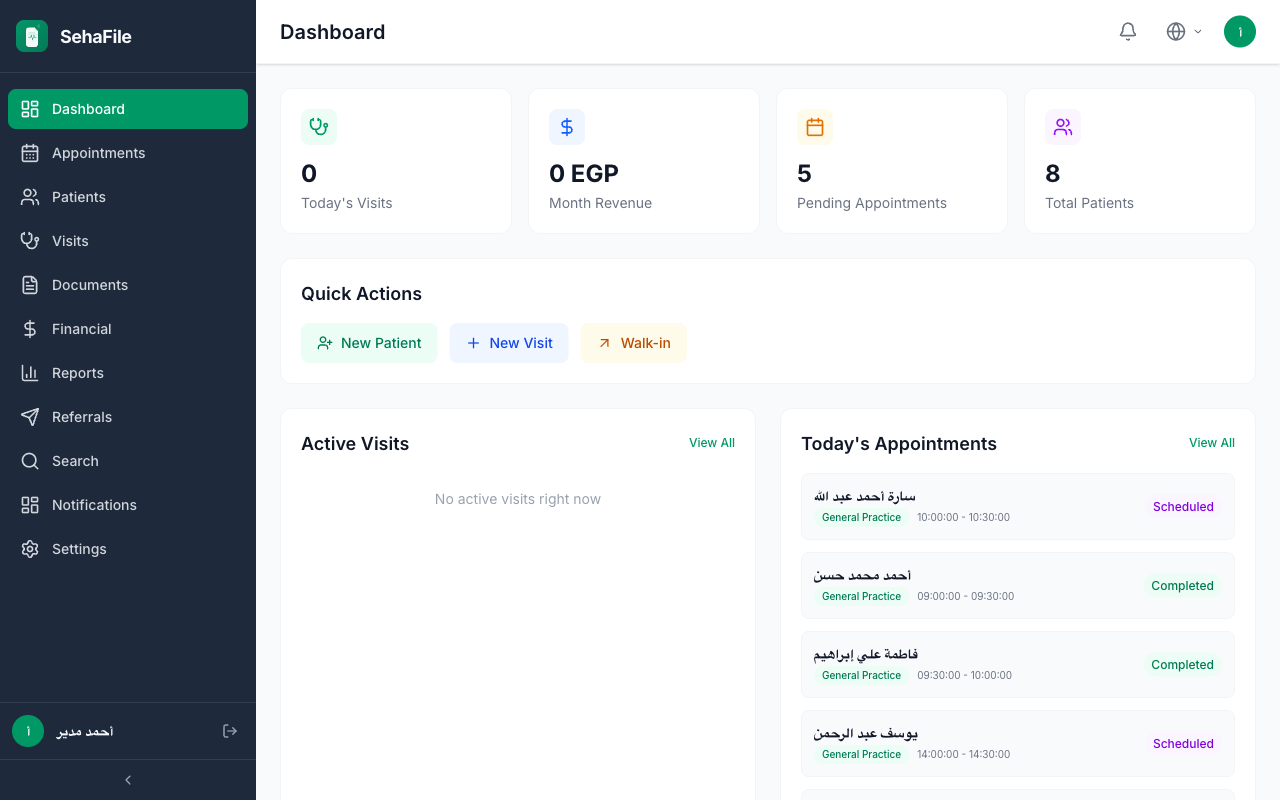
Task: Click the 10:00:00 - 10:30:00 time text
Action: [963, 518]
